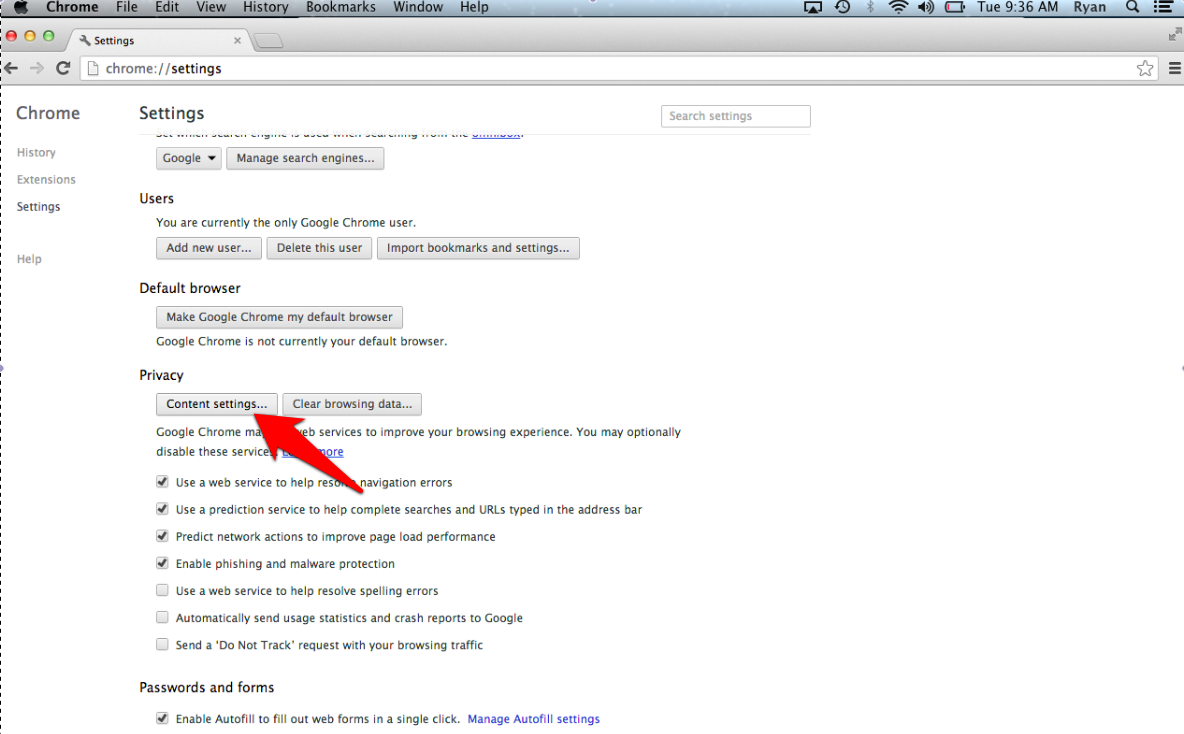The width and height of the screenshot is (1184, 734).
Task: Close the Settings tab
Action: [238, 41]
